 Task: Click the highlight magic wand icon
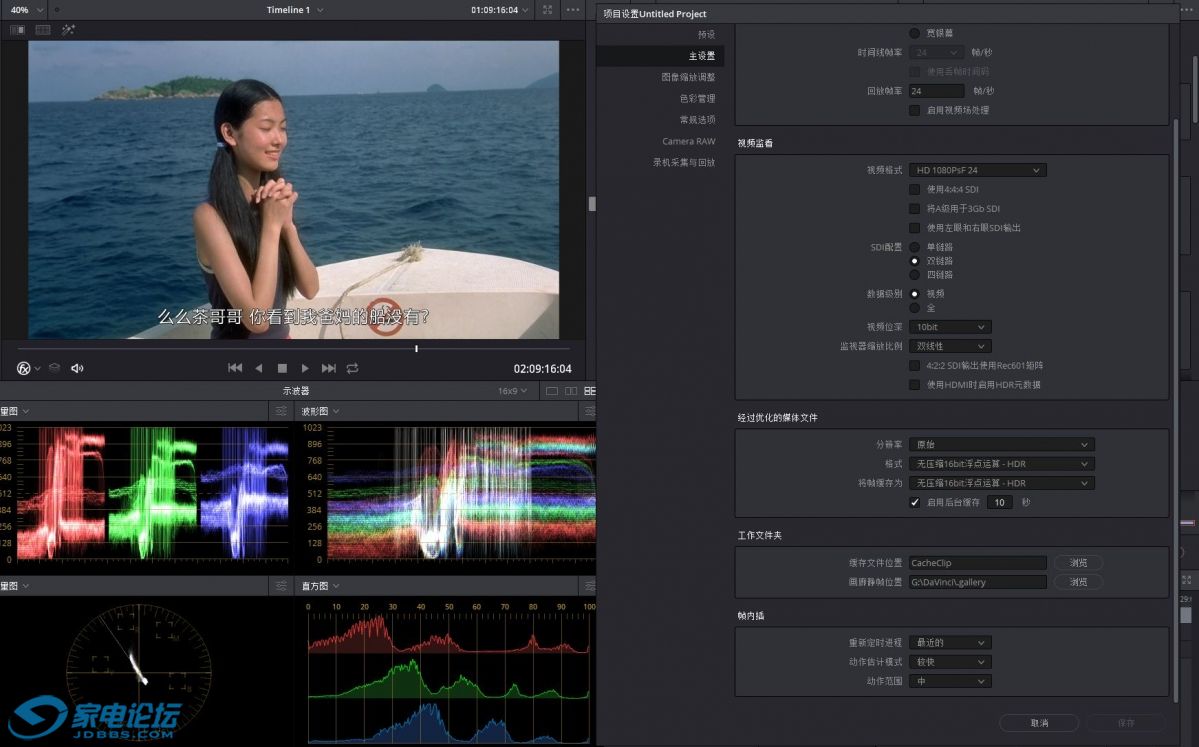click(x=69, y=30)
